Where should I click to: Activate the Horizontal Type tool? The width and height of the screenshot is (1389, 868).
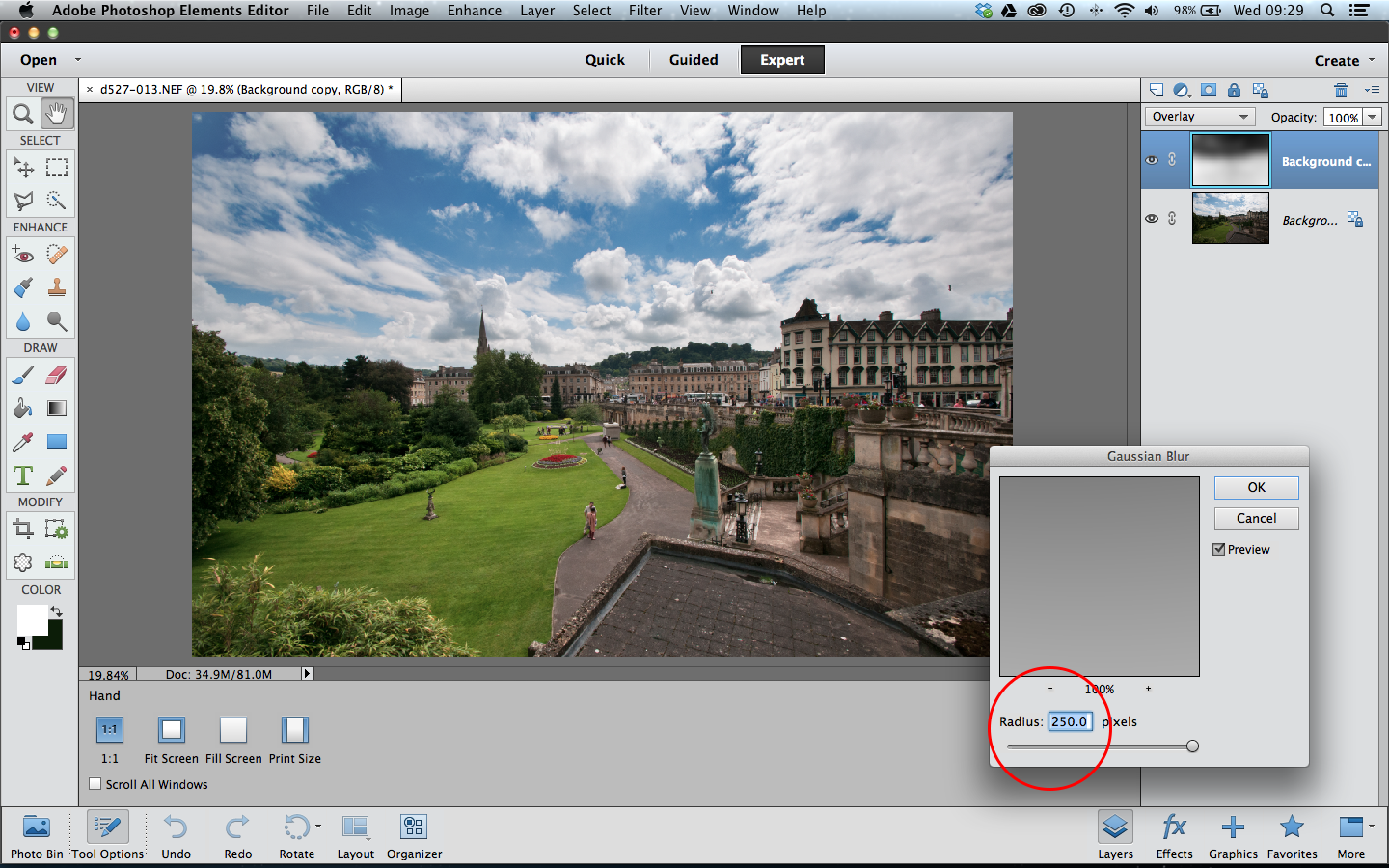pos(22,475)
